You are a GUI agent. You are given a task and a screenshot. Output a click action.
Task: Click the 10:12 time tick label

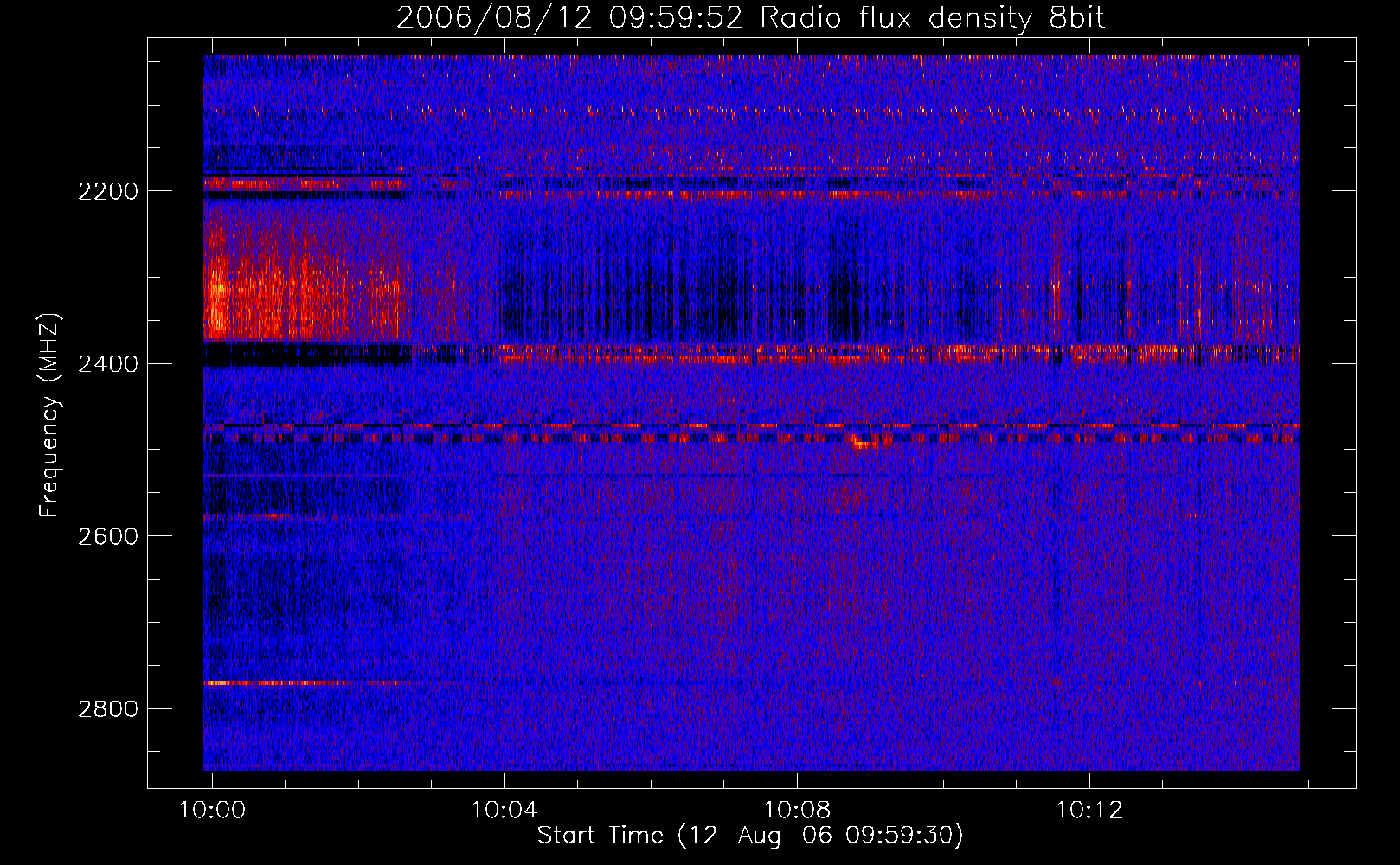tap(1089, 810)
